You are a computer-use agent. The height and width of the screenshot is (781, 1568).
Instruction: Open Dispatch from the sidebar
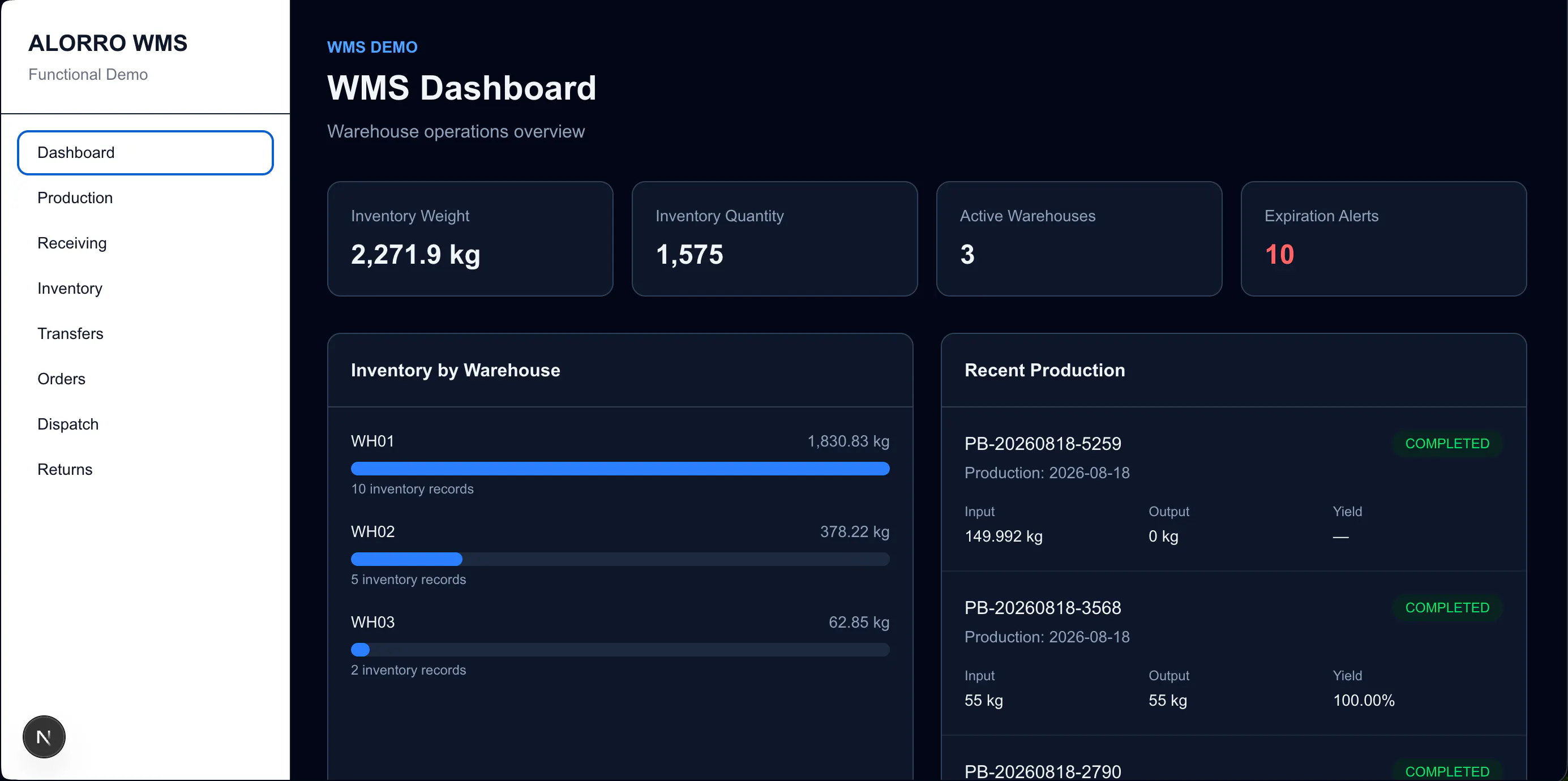click(x=145, y=424)
